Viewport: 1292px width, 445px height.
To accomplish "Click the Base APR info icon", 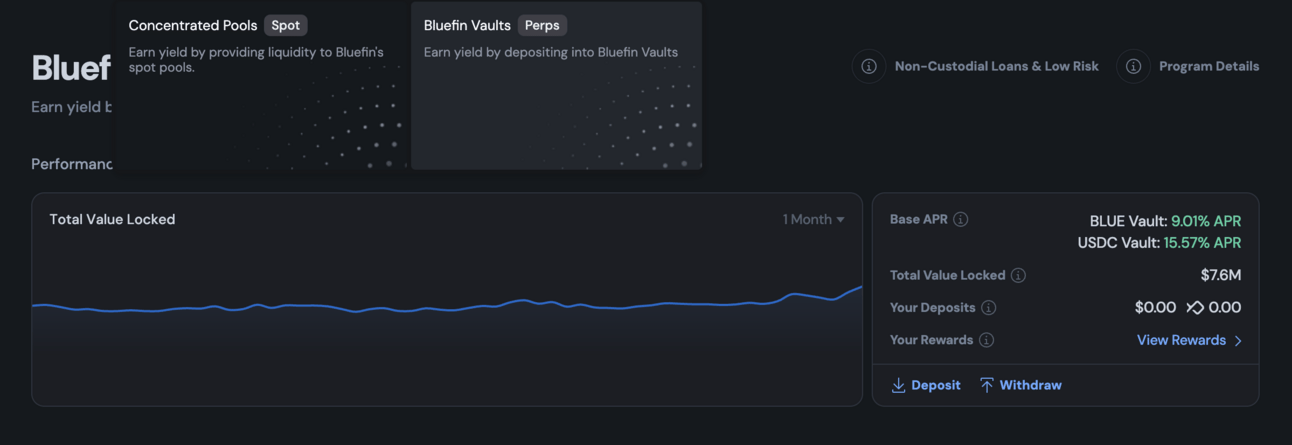I will tap(961, 219).
